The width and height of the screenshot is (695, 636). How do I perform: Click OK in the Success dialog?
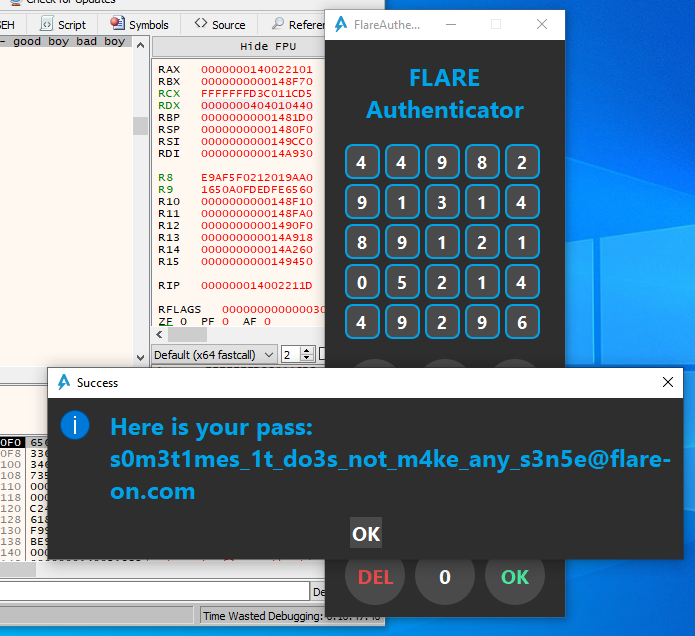(366, 534)
